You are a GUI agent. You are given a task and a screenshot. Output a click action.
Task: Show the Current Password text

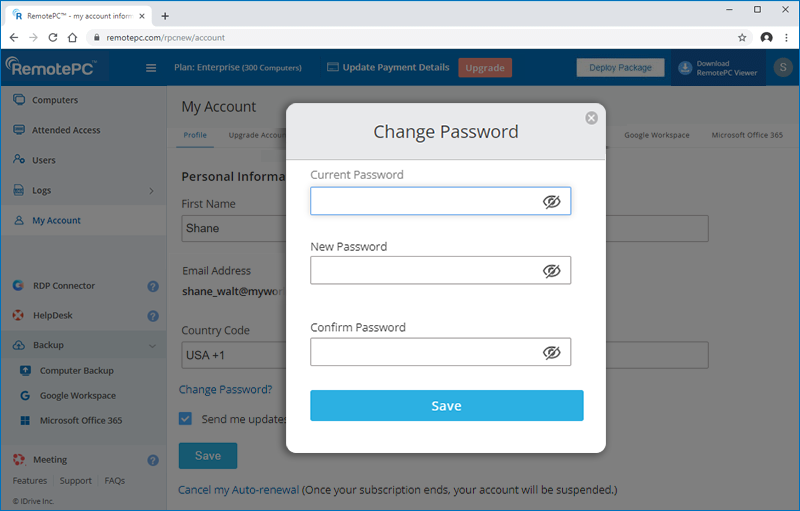(551, 202)
